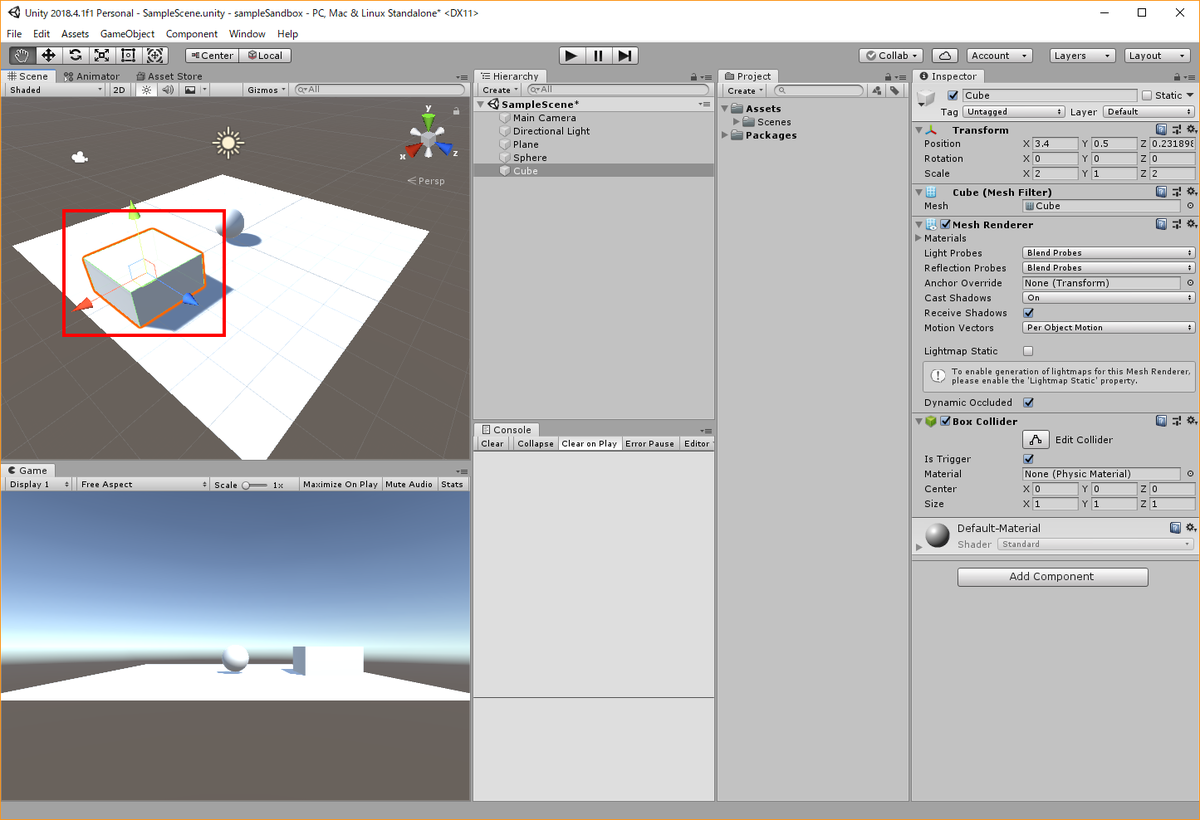1200x820 pixels.
Task: Toggle the Cube active checkbox
Action: click(953, 96)
